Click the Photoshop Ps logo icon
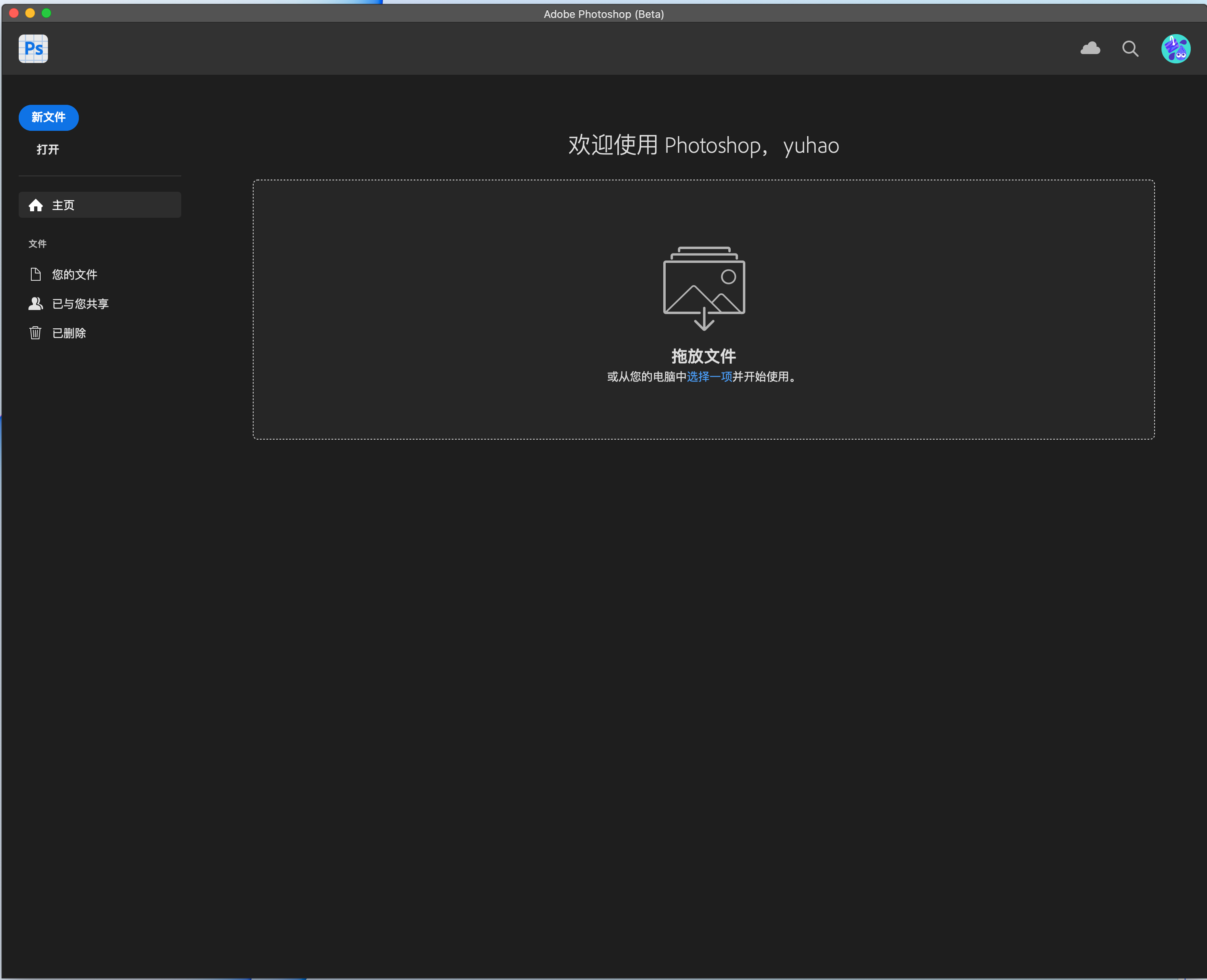Image resolution: width=1207 pixels, height=980 pixels. pos(33,48)
